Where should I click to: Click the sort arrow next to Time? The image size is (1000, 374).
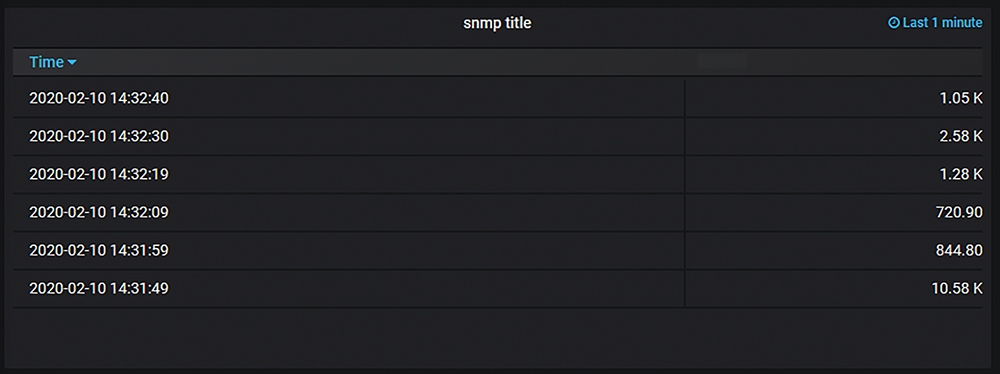tap(72, 63)
